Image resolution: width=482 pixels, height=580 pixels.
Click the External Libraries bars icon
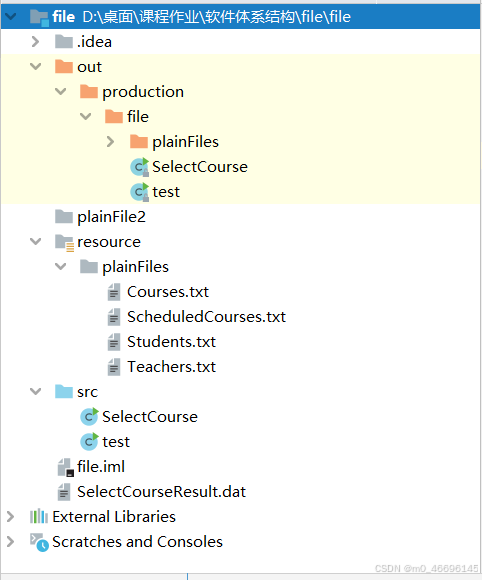tap(39, 517)
